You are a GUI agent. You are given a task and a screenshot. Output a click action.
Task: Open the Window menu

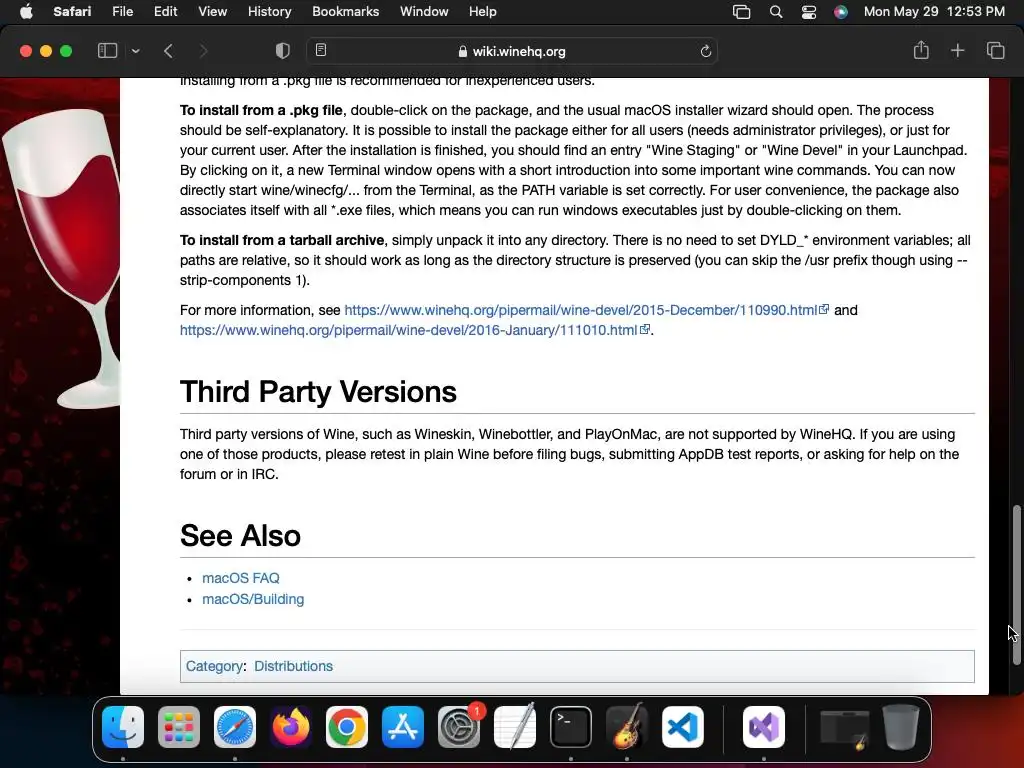point(424,12)
